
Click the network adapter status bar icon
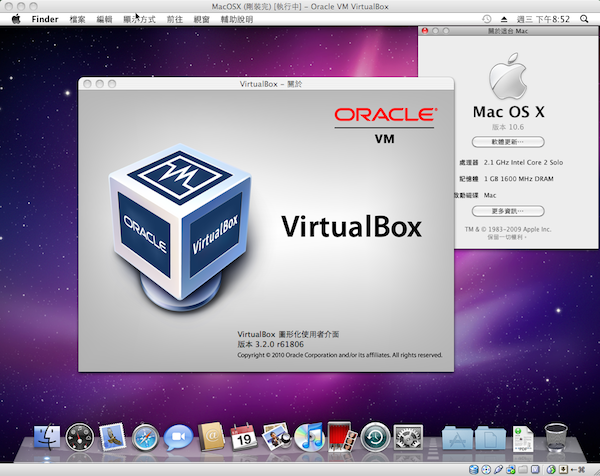[511, 469]
